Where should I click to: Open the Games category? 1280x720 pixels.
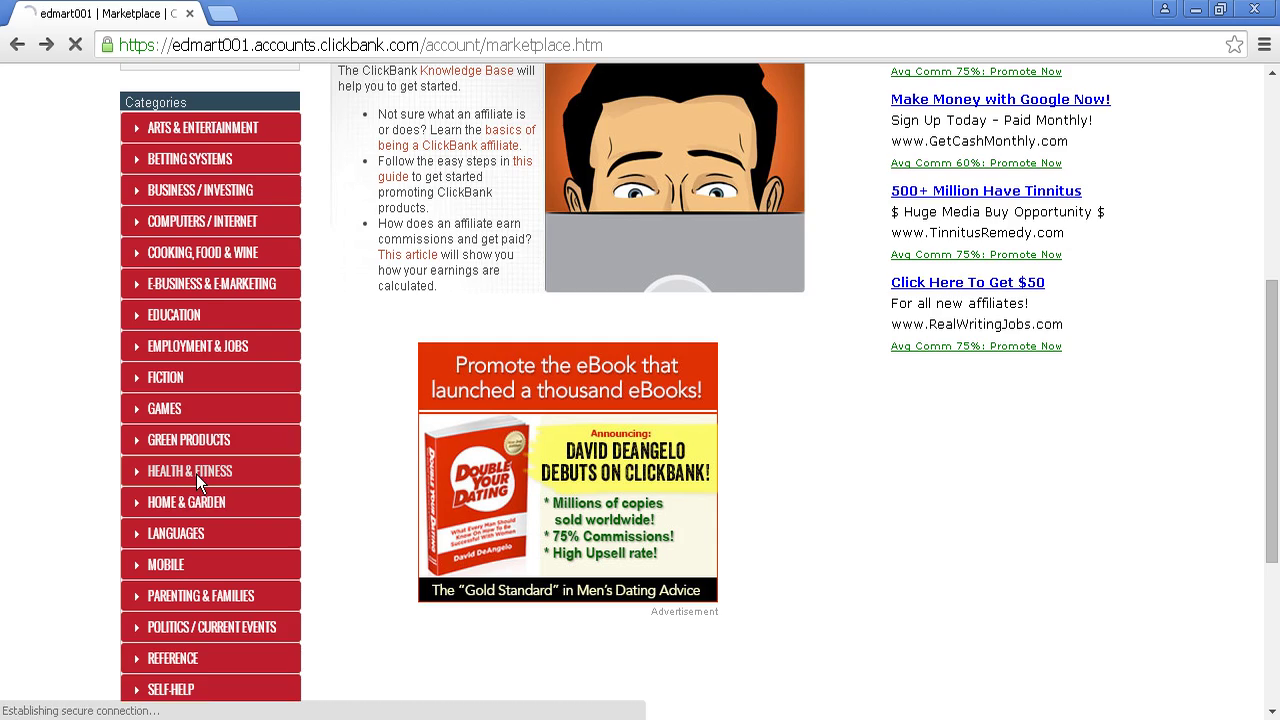tap(210, 408)
